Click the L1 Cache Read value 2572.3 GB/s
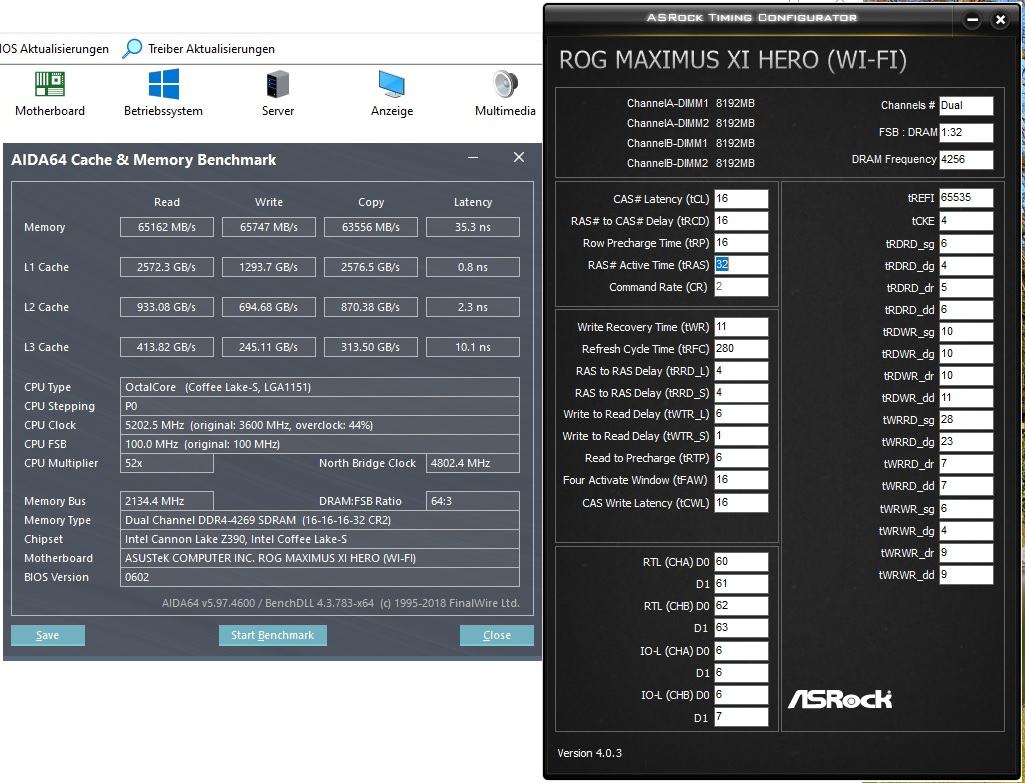Viewport: 1025px width, 783px height. tap(167, 267)
